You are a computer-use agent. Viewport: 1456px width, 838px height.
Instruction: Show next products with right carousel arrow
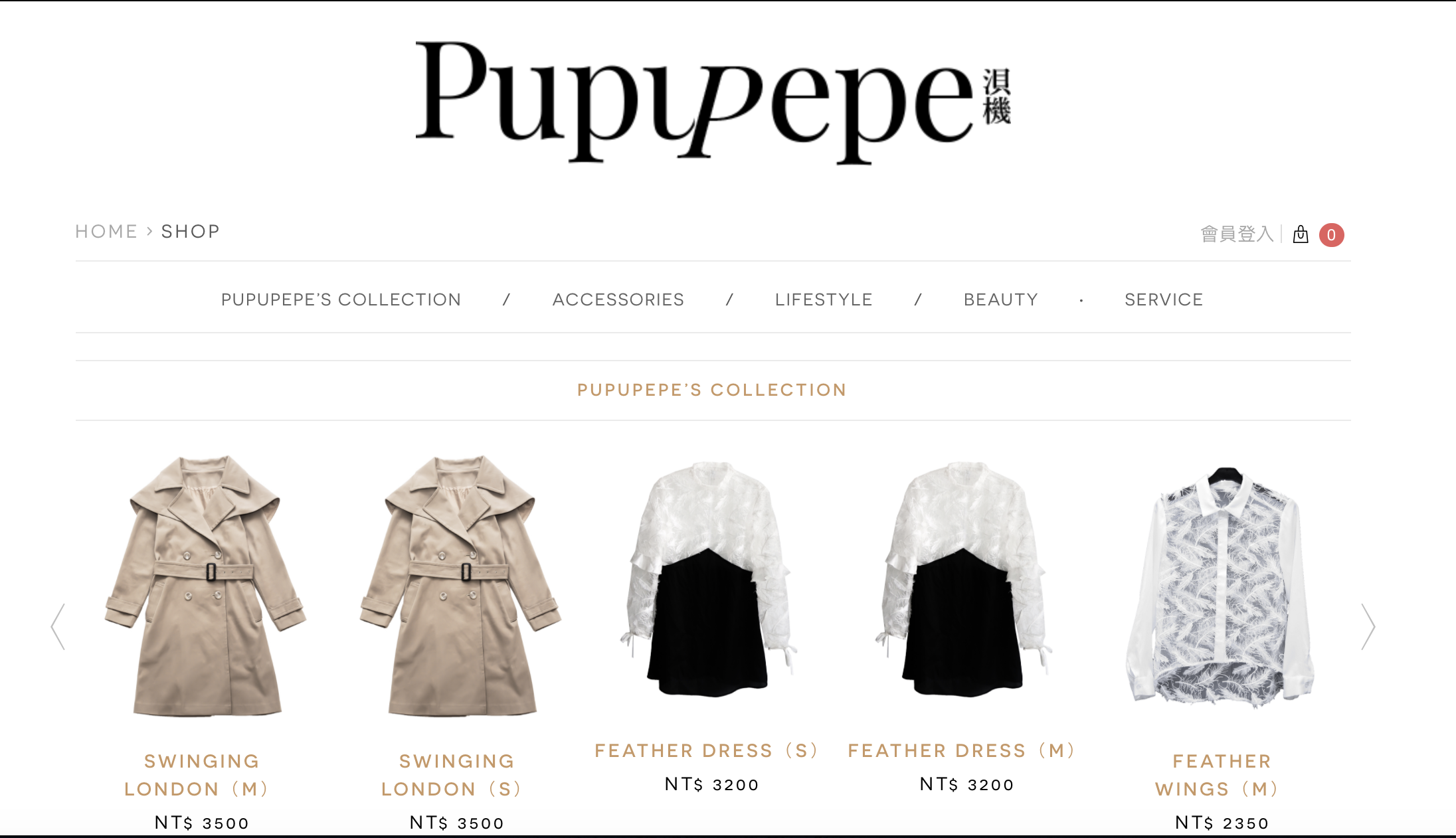pyautogui.click(x=1368, y=626)
